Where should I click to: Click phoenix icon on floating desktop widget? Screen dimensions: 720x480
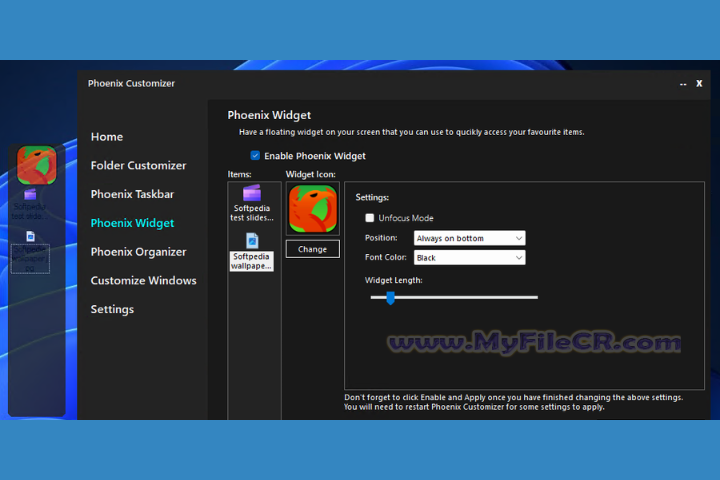coord(37,165)
